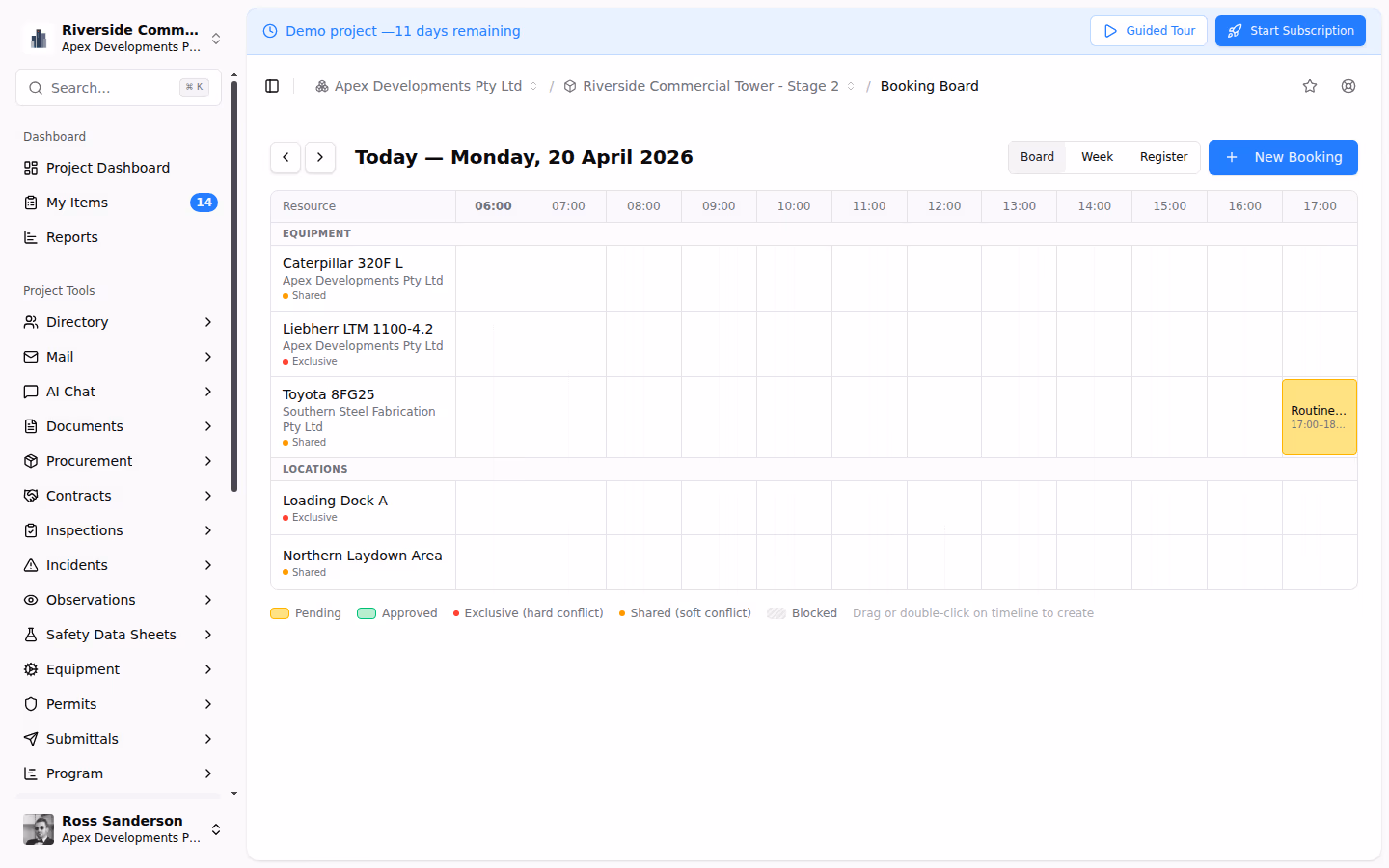Click the Mail envelope icon
1389x868 pixels.
[x=28, y=356]
